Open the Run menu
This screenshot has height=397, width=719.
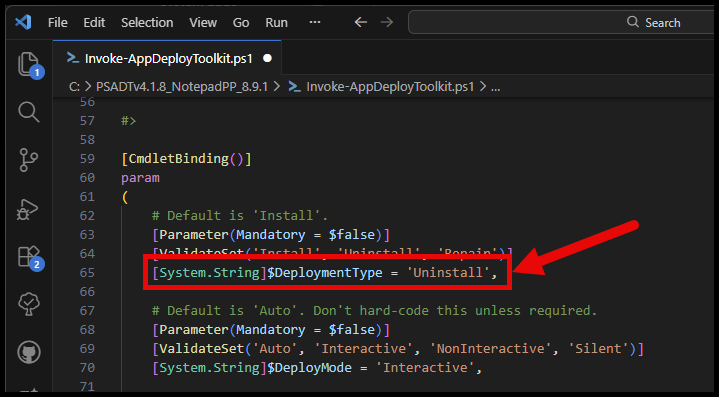point(277,22)
